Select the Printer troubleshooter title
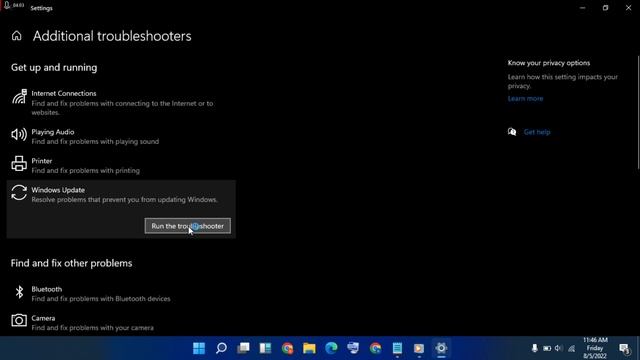The image size is (640, 360). click(42, 161)
